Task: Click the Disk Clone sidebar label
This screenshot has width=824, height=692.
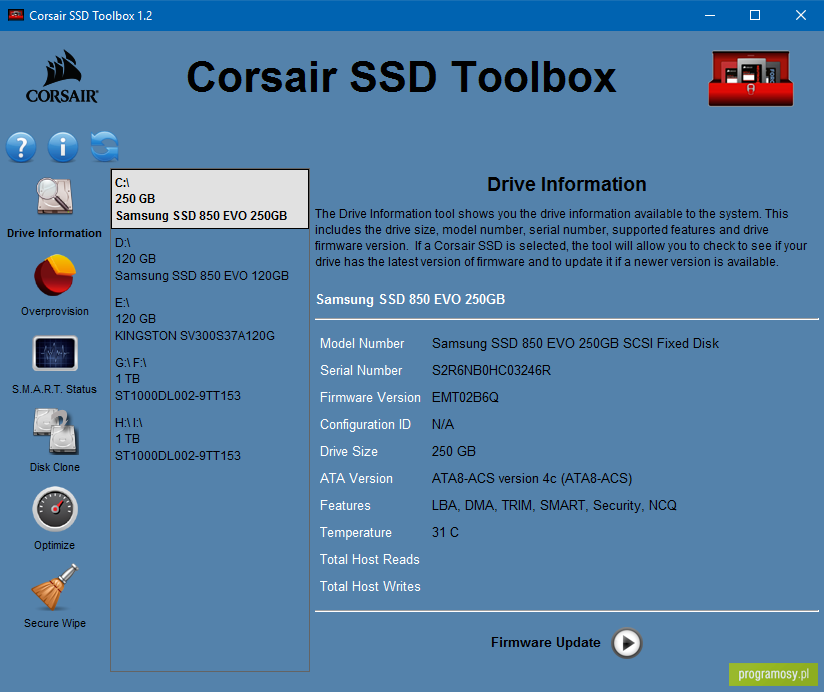Action: pos(55,467)
